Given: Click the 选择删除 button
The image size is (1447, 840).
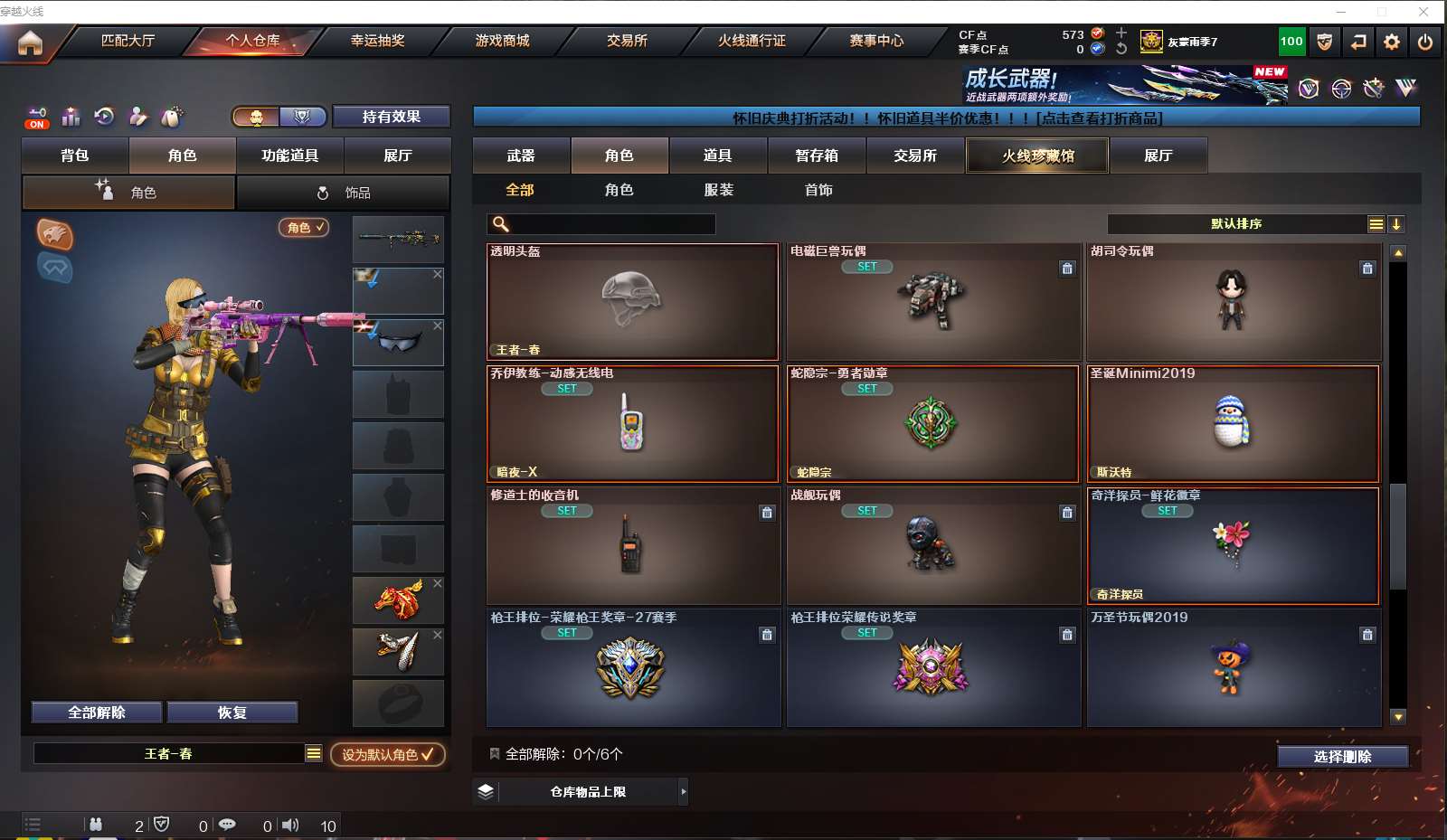Looking at the screenshot, I should coord(1343,757).
